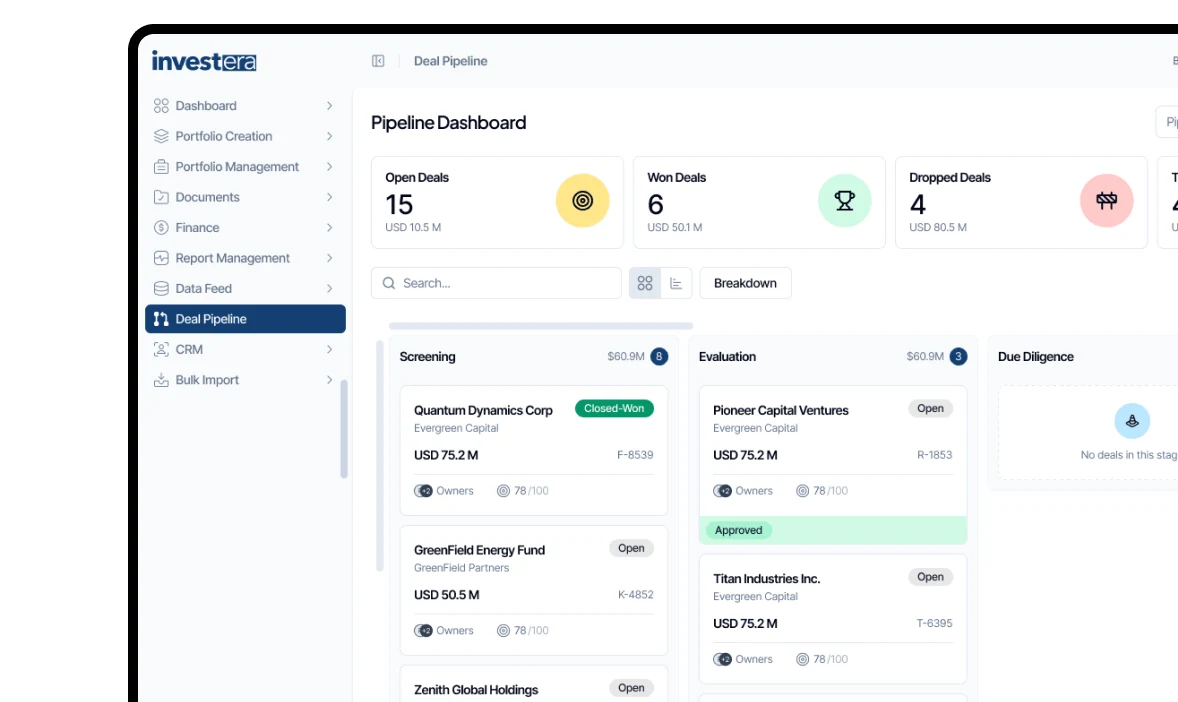Click the Deal Pipeline branch icon
This screenshot has width=1178, height=702.
161,319
